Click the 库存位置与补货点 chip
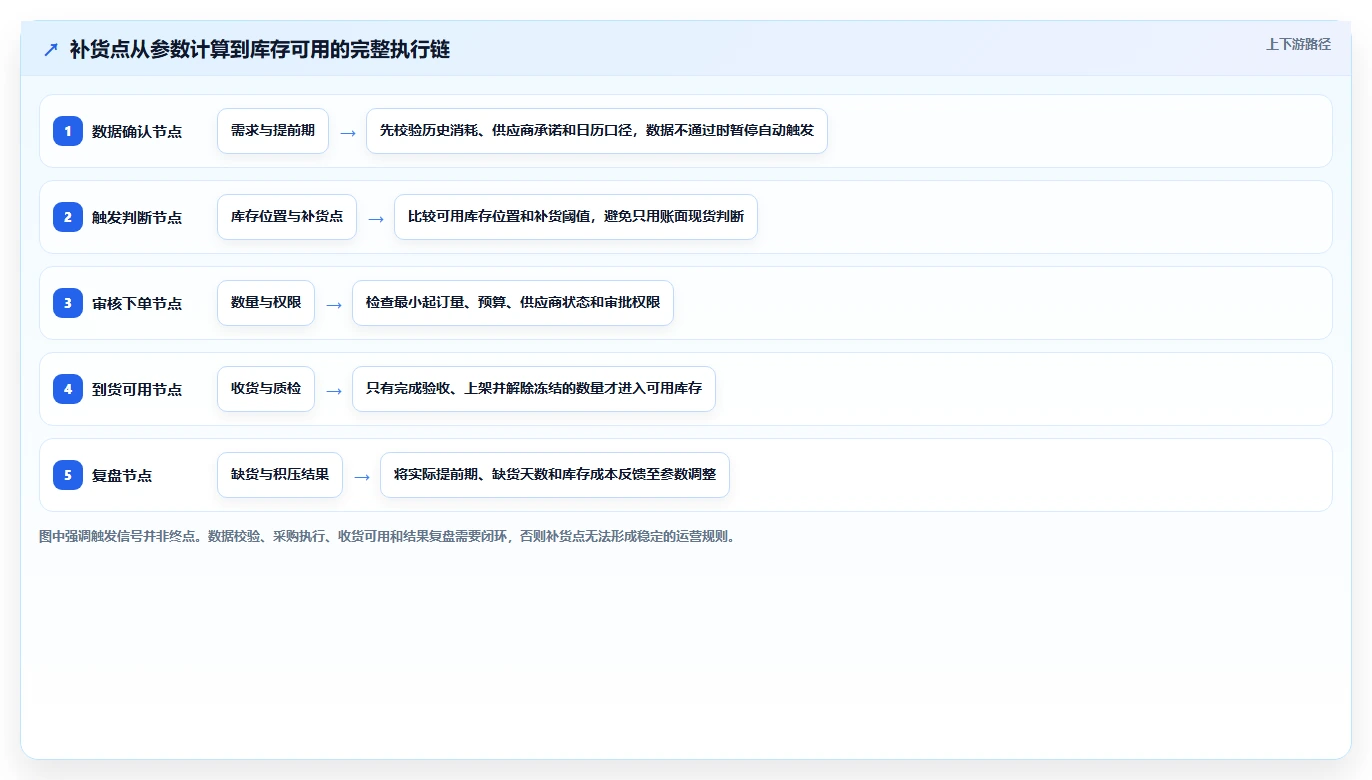 [x=287, y=217]
